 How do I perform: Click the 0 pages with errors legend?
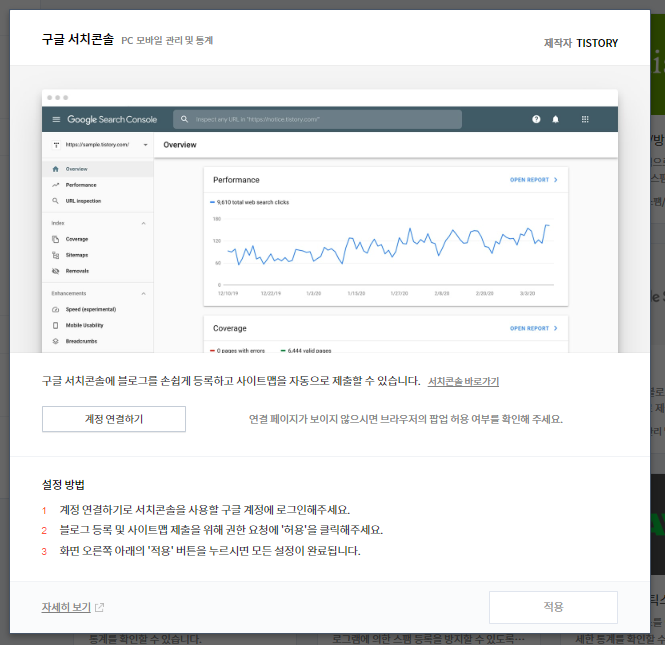(238, 350)
